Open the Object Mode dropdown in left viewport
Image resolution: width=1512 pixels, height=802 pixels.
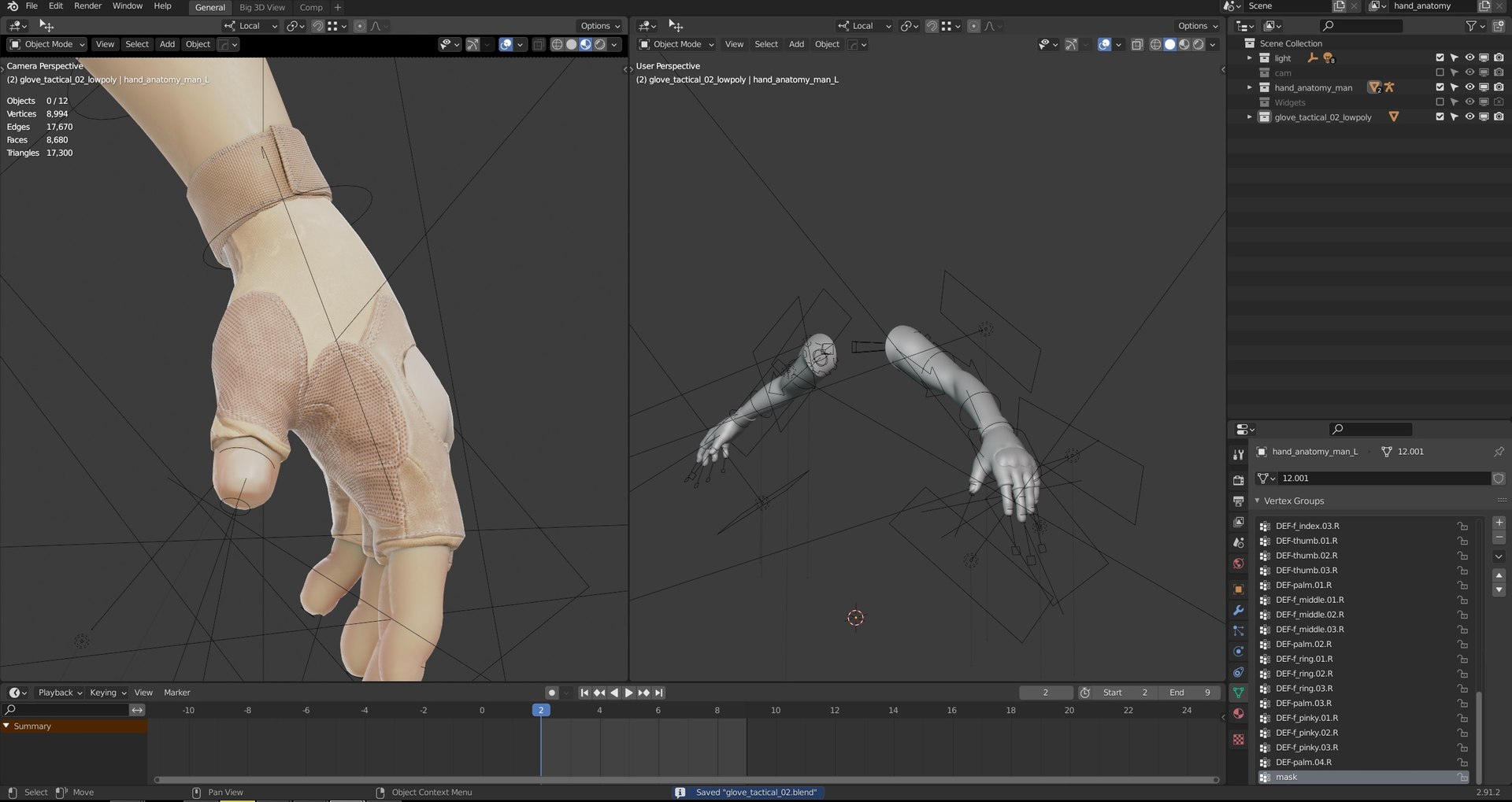47,45
